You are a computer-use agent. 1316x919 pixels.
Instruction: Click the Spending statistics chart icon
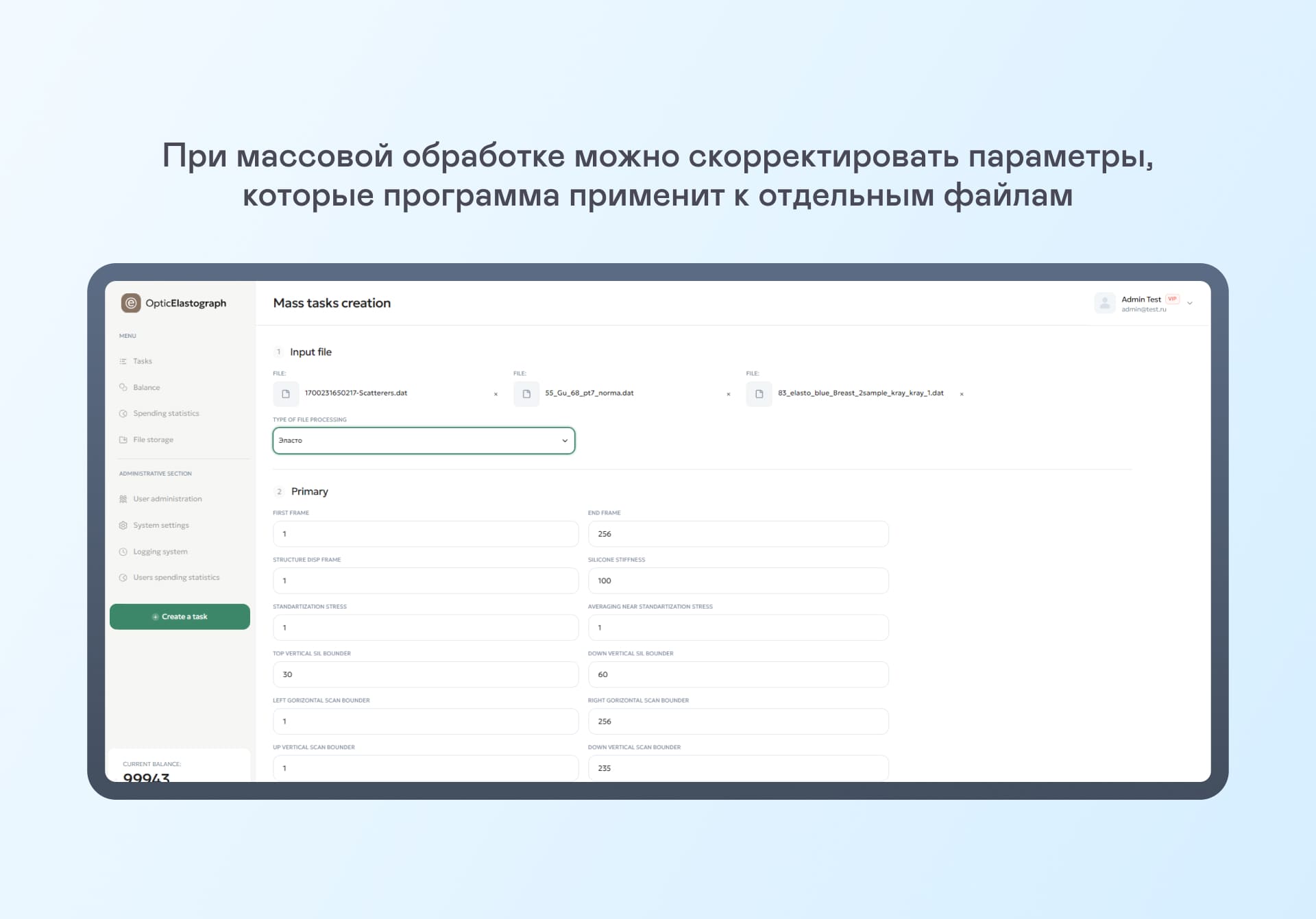pyautogui.click(x=123, y=413)
